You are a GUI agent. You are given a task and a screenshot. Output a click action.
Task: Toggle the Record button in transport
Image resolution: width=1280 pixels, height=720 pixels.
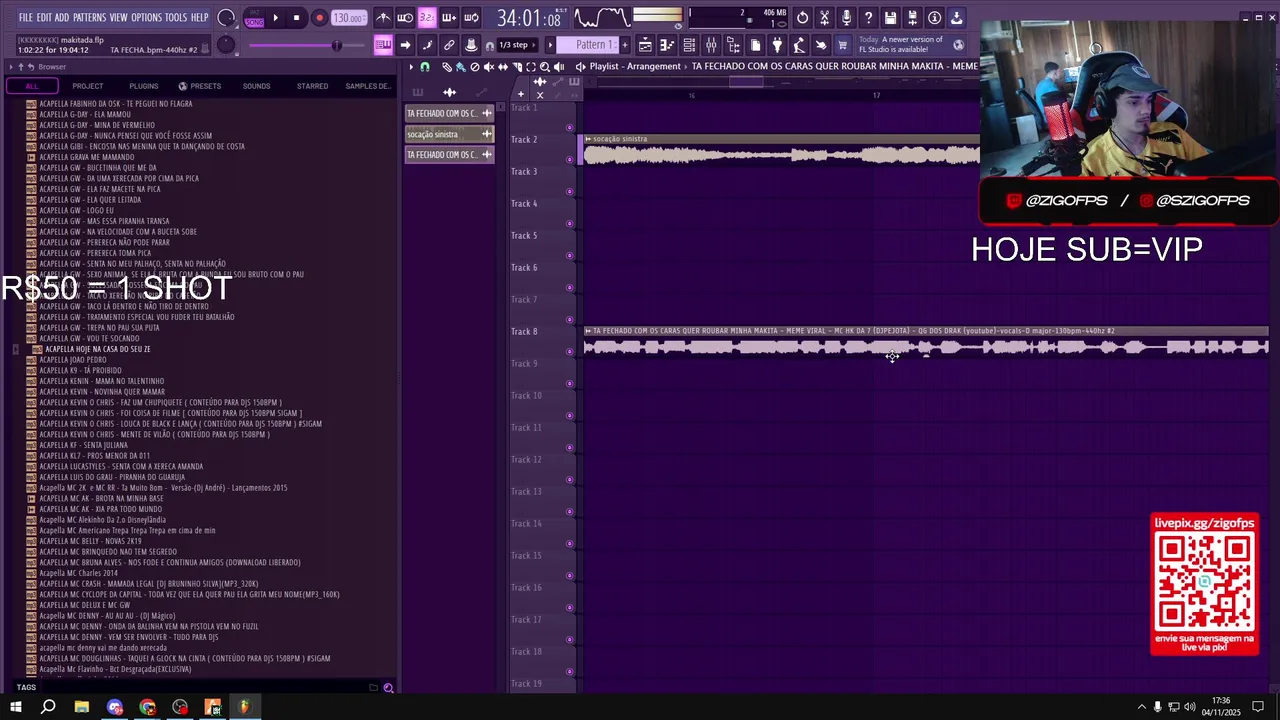point(319,18)
